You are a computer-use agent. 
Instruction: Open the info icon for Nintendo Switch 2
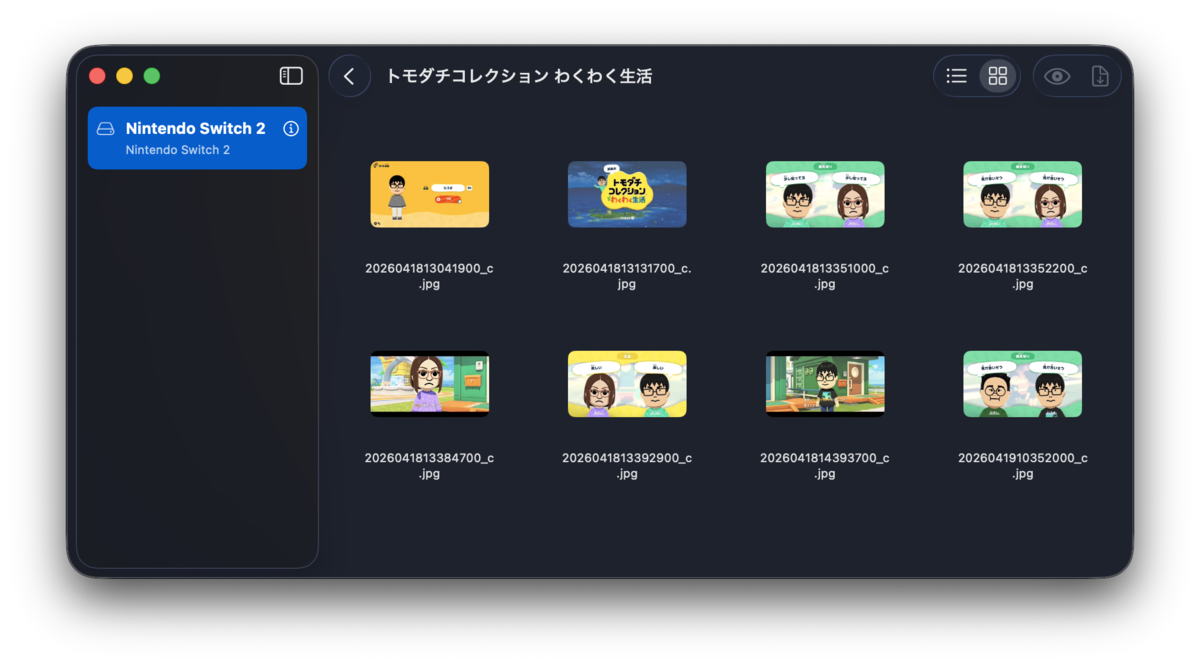291,129
